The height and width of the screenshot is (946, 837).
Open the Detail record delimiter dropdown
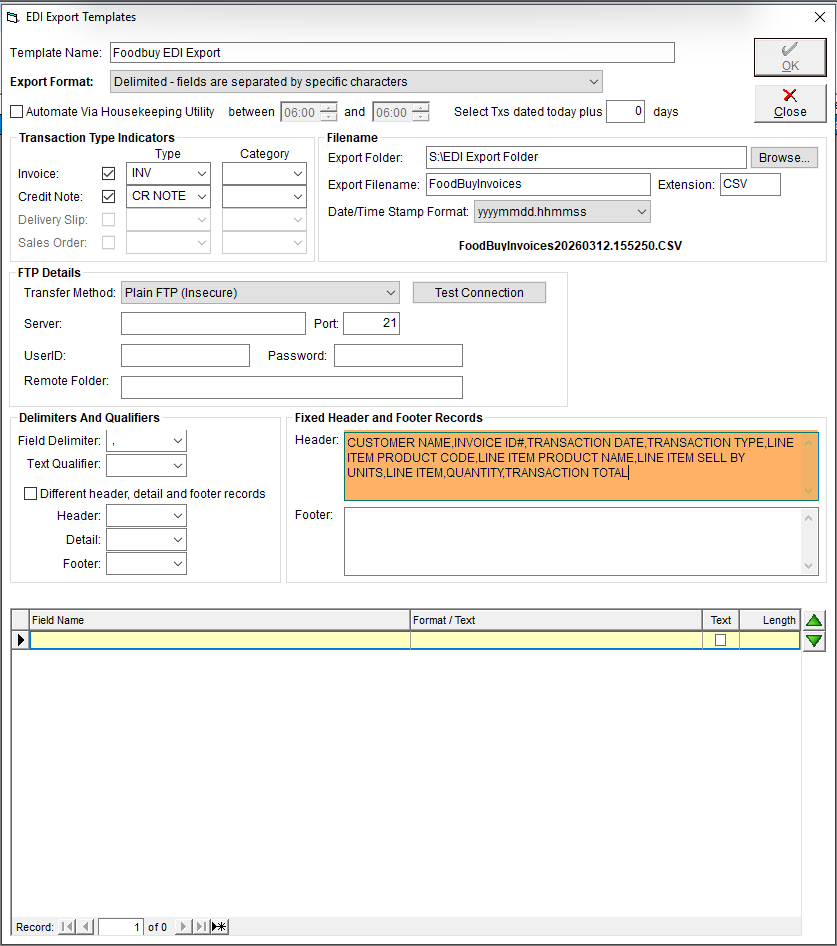click(177, 539)
